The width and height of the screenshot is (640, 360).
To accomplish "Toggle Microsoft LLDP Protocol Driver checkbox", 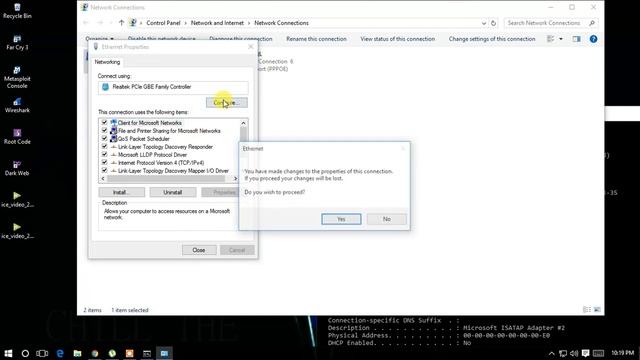I will tap(104, 154).
